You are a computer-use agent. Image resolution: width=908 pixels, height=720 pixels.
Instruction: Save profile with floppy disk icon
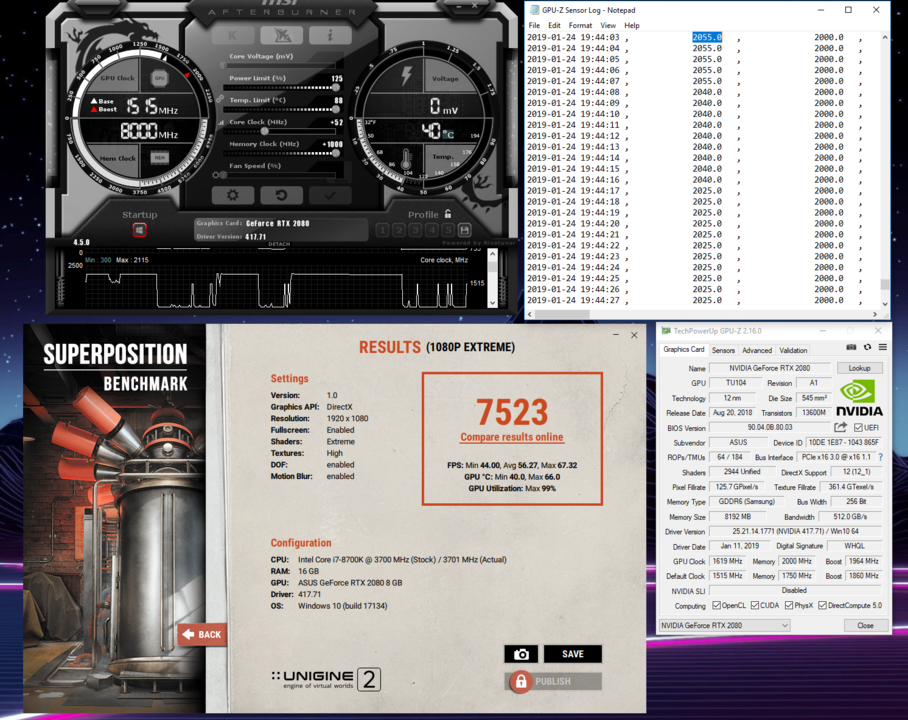464,230
